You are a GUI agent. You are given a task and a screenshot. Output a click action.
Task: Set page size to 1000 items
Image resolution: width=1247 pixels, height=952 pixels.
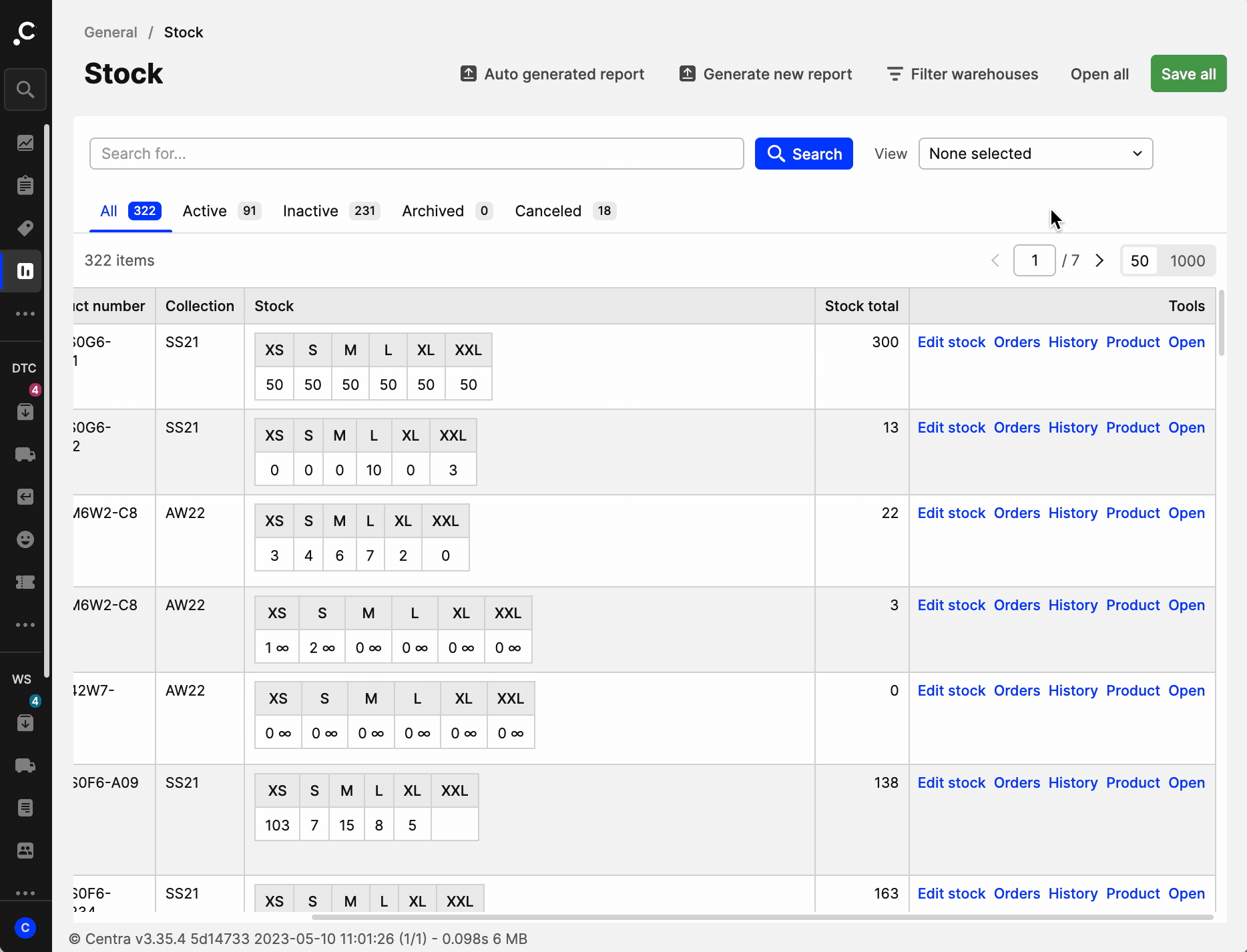[x=1187, y=261]
